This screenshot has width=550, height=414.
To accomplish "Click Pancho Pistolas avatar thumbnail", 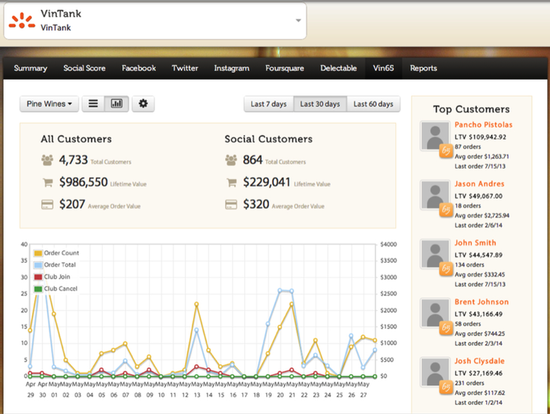I will [435, 136].
